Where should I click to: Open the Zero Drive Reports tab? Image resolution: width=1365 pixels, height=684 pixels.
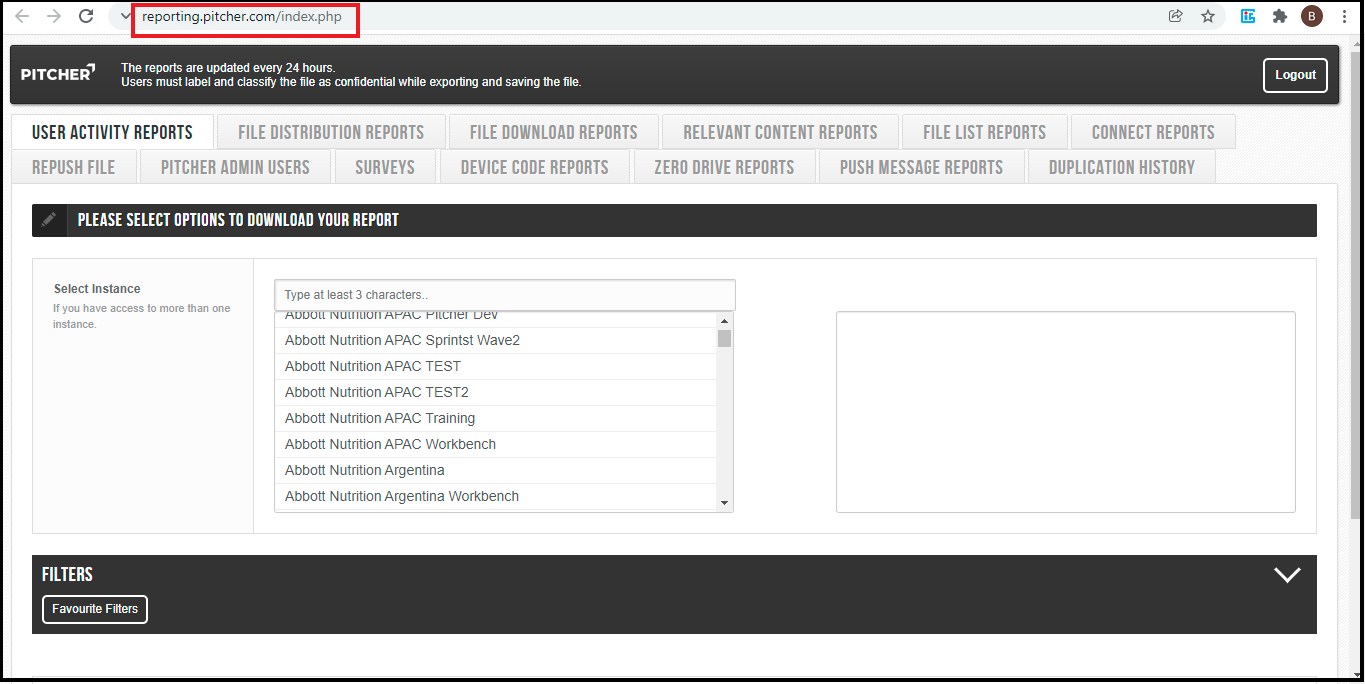(x=724, y=167)
